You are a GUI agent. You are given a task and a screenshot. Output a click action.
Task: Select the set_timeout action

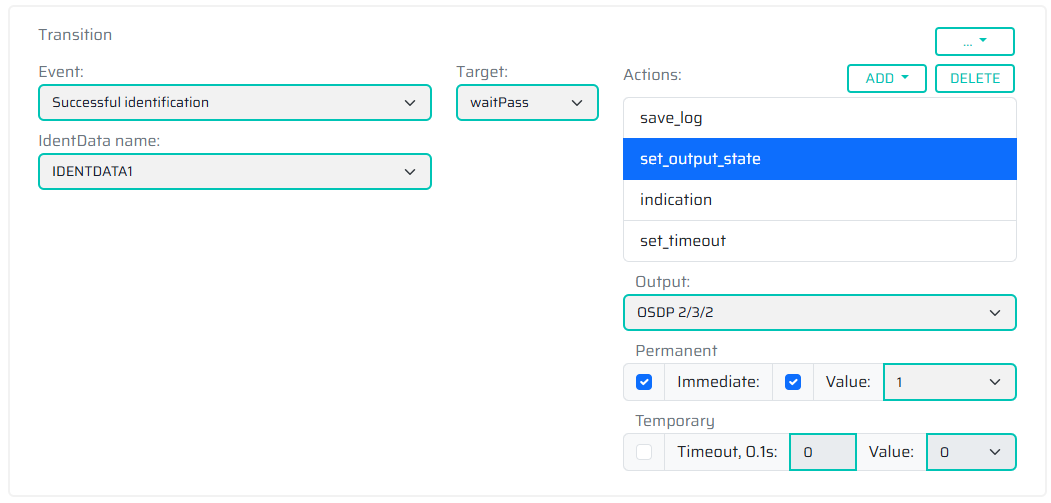819,241
